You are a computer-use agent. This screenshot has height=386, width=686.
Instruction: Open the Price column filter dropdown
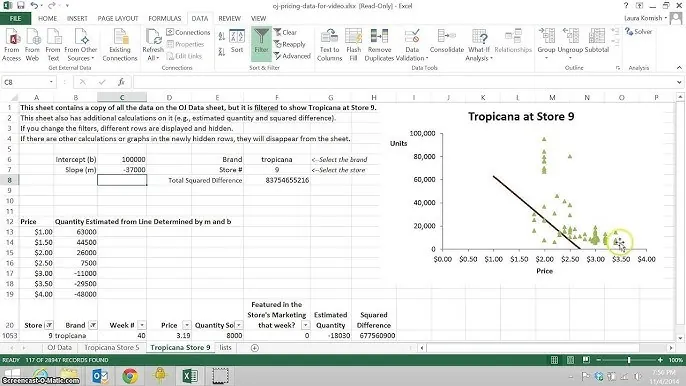[x=186, y=325]
